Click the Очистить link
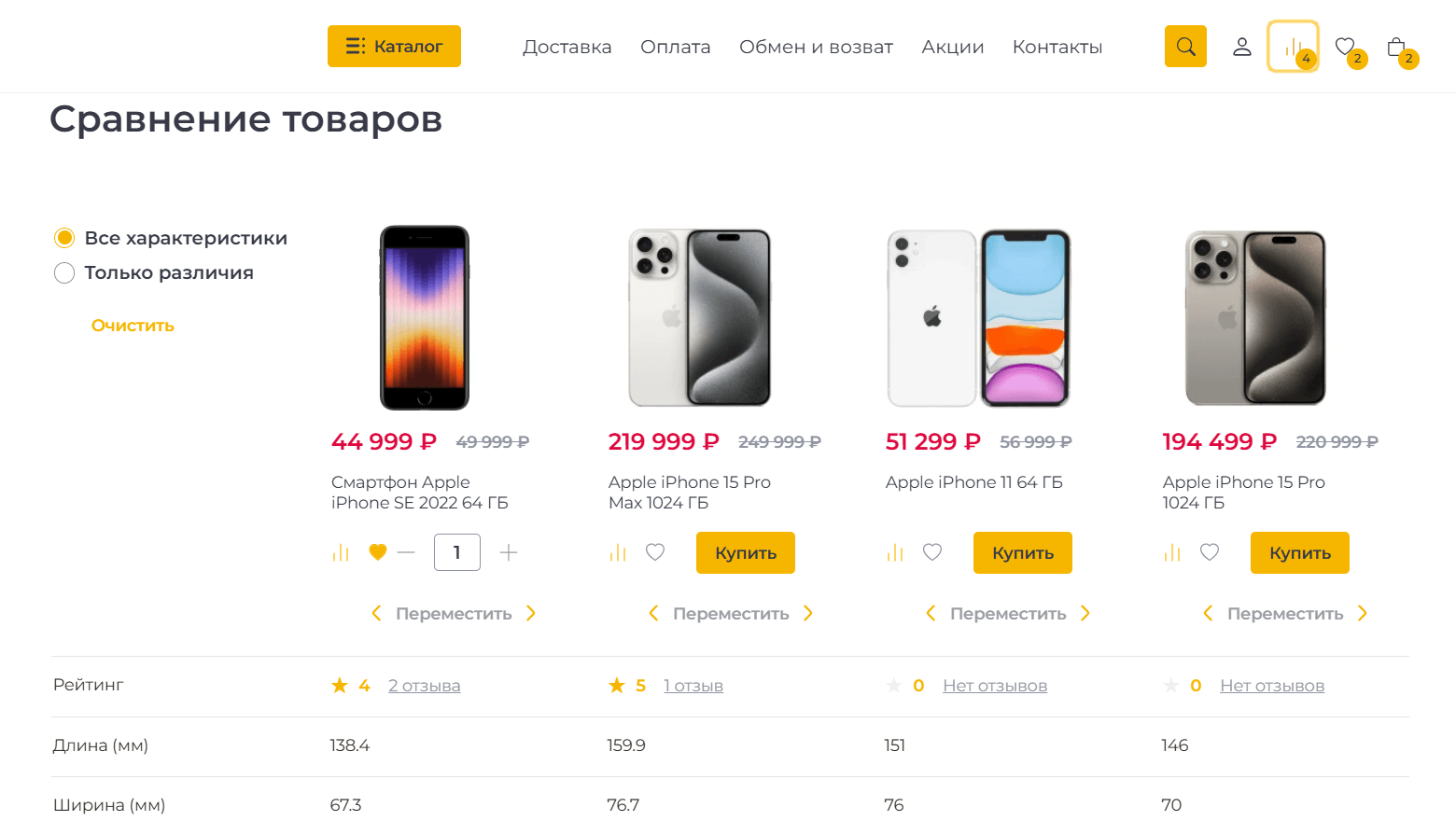The height and width of the screenshot is (835, 1456). 133,326
